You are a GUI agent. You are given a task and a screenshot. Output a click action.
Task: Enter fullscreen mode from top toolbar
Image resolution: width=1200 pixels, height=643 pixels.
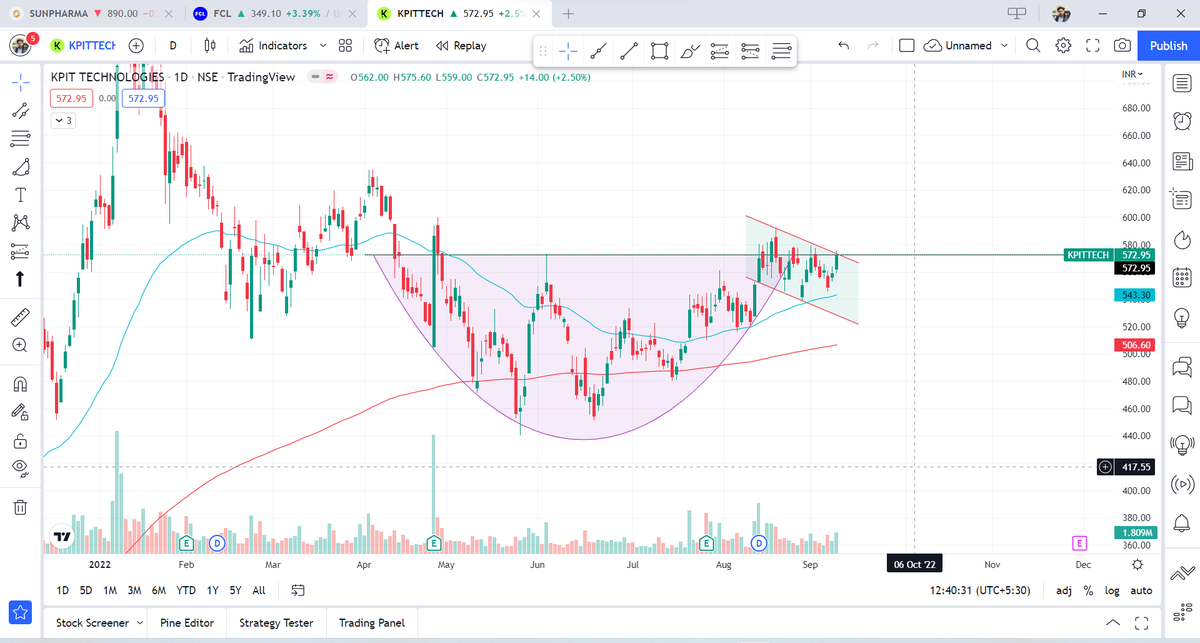coord(1093,45)
